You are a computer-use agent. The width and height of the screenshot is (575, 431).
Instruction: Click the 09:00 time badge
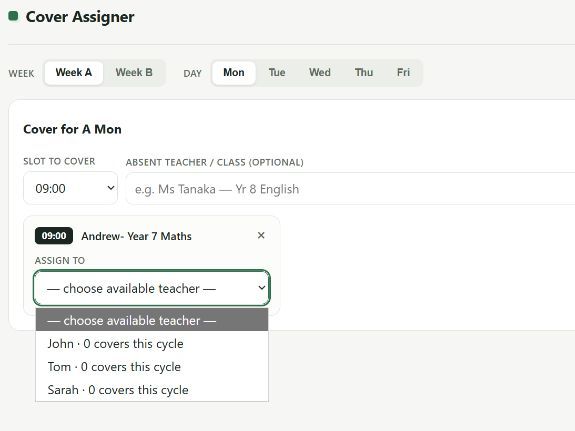[x=54, y=236]
